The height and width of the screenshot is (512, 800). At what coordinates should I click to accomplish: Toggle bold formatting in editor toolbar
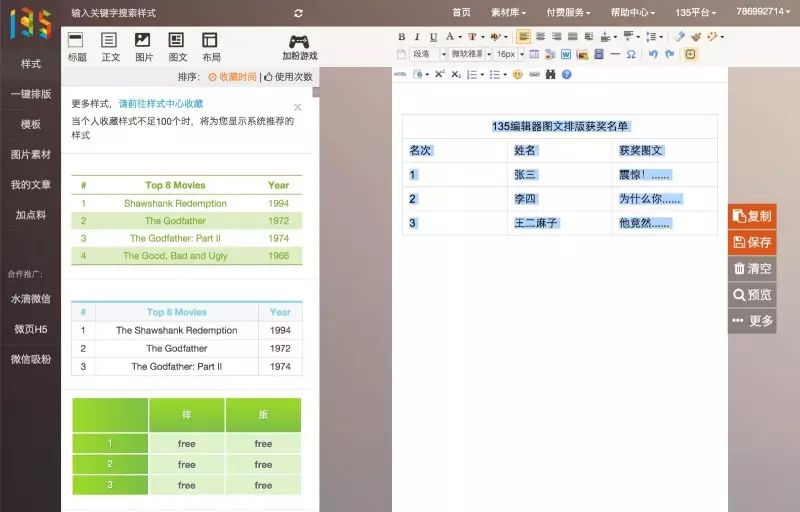402,37
